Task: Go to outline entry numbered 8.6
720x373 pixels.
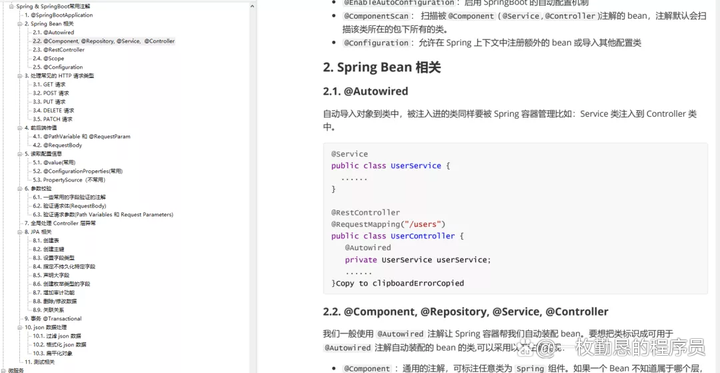Action: click(62, 284)
